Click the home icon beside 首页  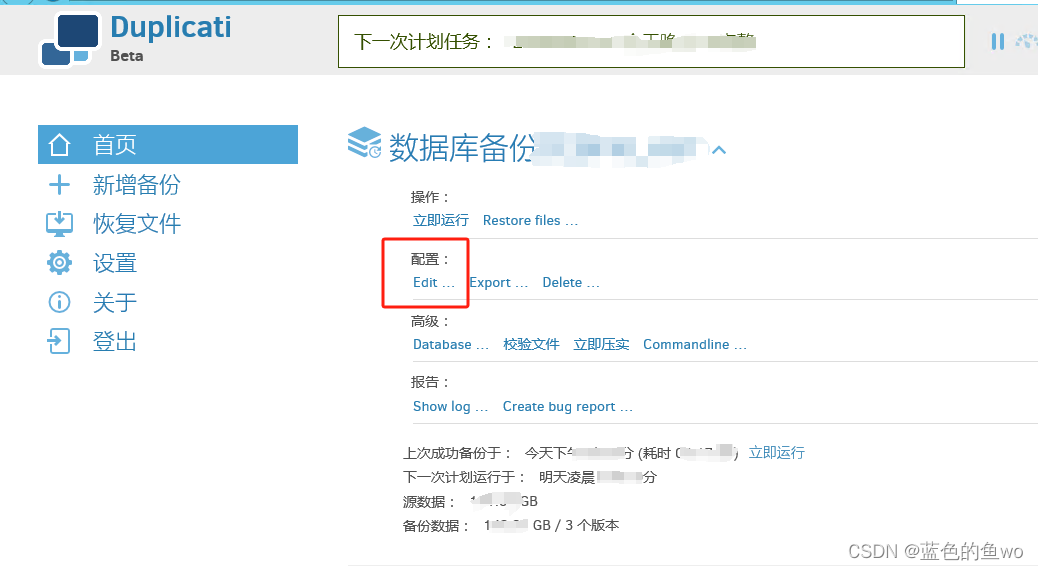coord(60,144)
